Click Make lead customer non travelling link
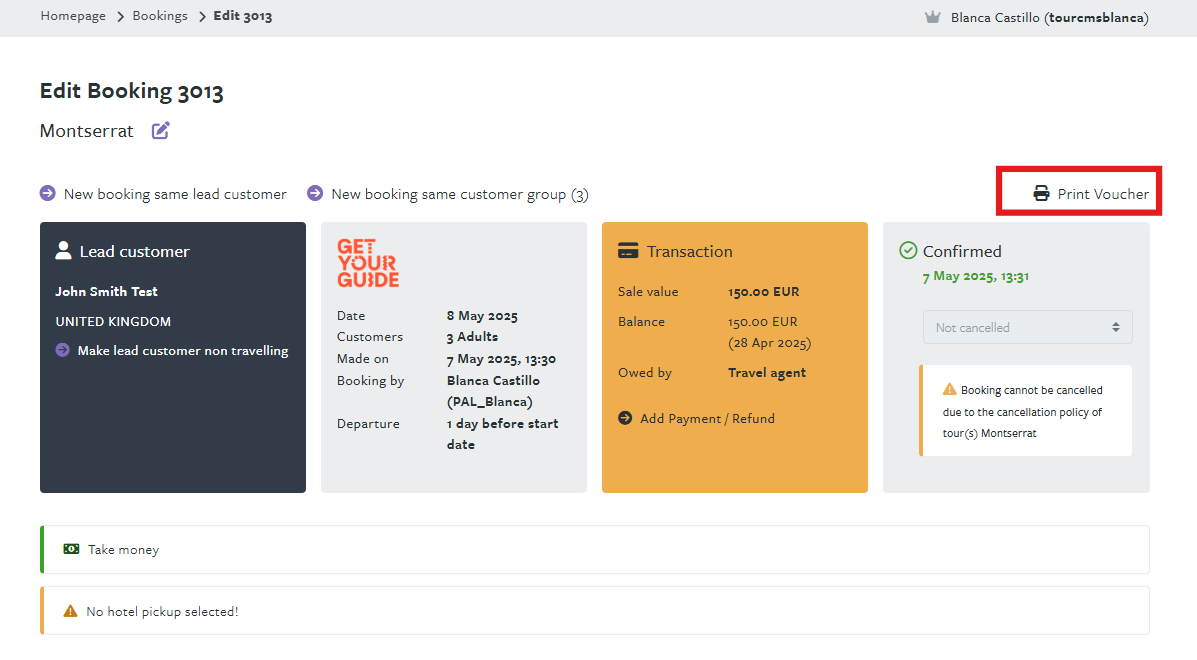Viewport: 1197px width, 660px height. [x=182, y=350]
